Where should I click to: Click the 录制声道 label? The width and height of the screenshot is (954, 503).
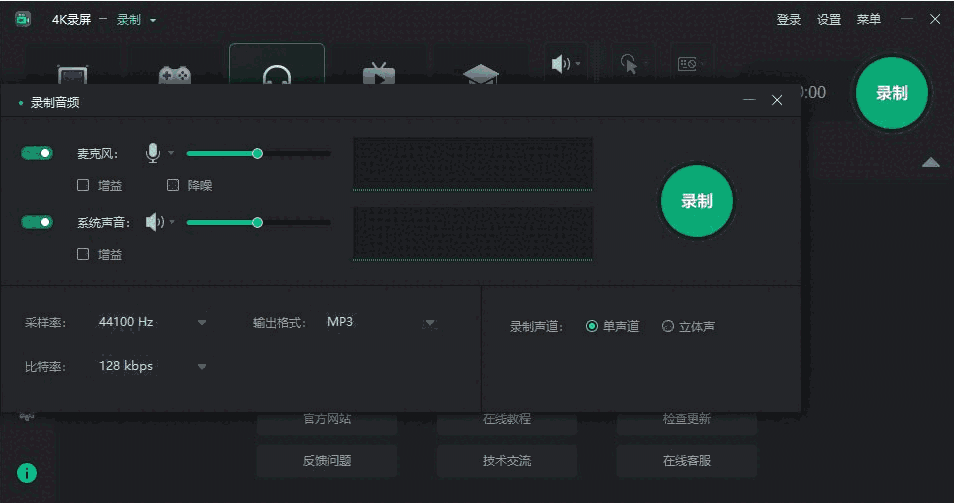pos(536,327)
